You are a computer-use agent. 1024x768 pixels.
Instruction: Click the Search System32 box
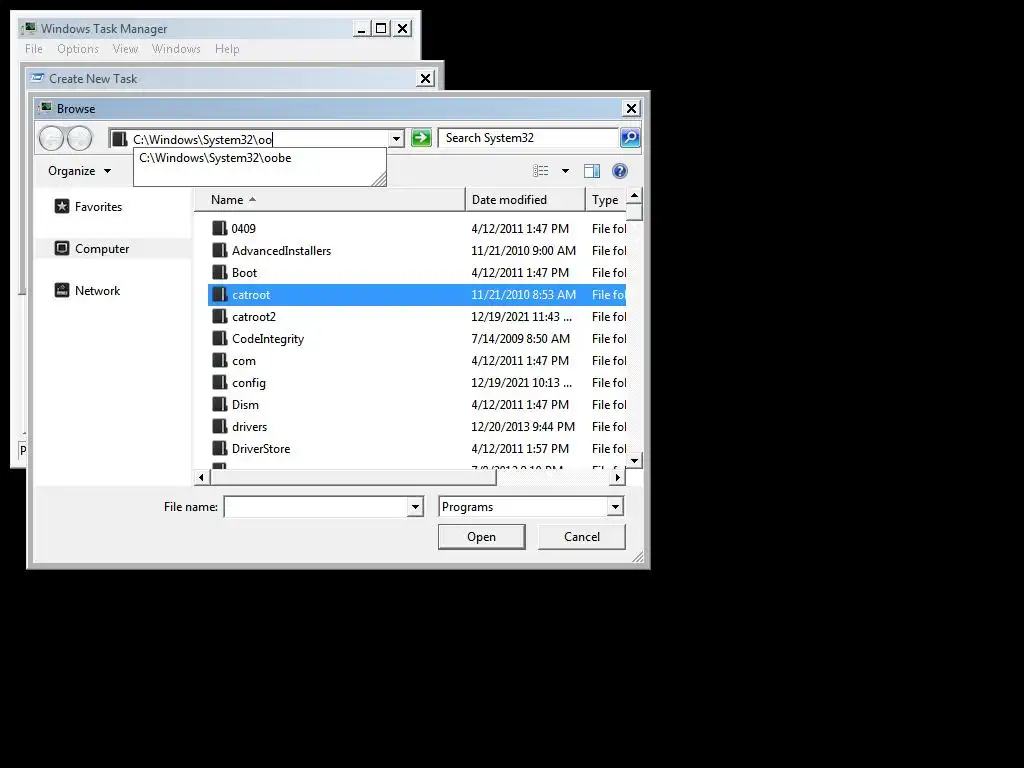coord(528,138)
